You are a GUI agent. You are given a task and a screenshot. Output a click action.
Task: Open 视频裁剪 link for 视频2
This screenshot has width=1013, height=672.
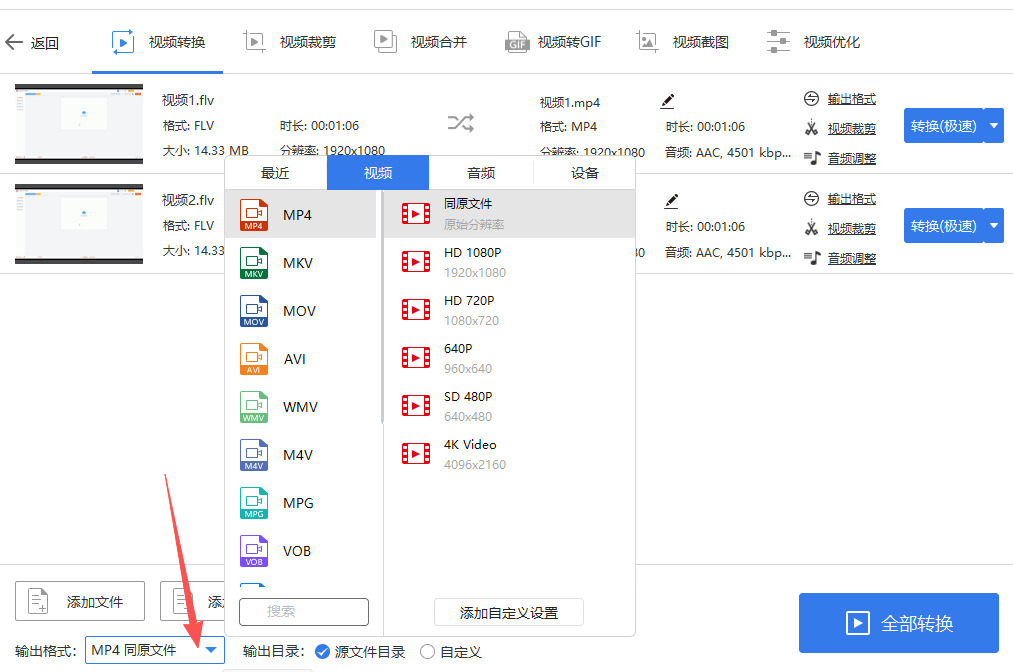(x=851, y=229)
